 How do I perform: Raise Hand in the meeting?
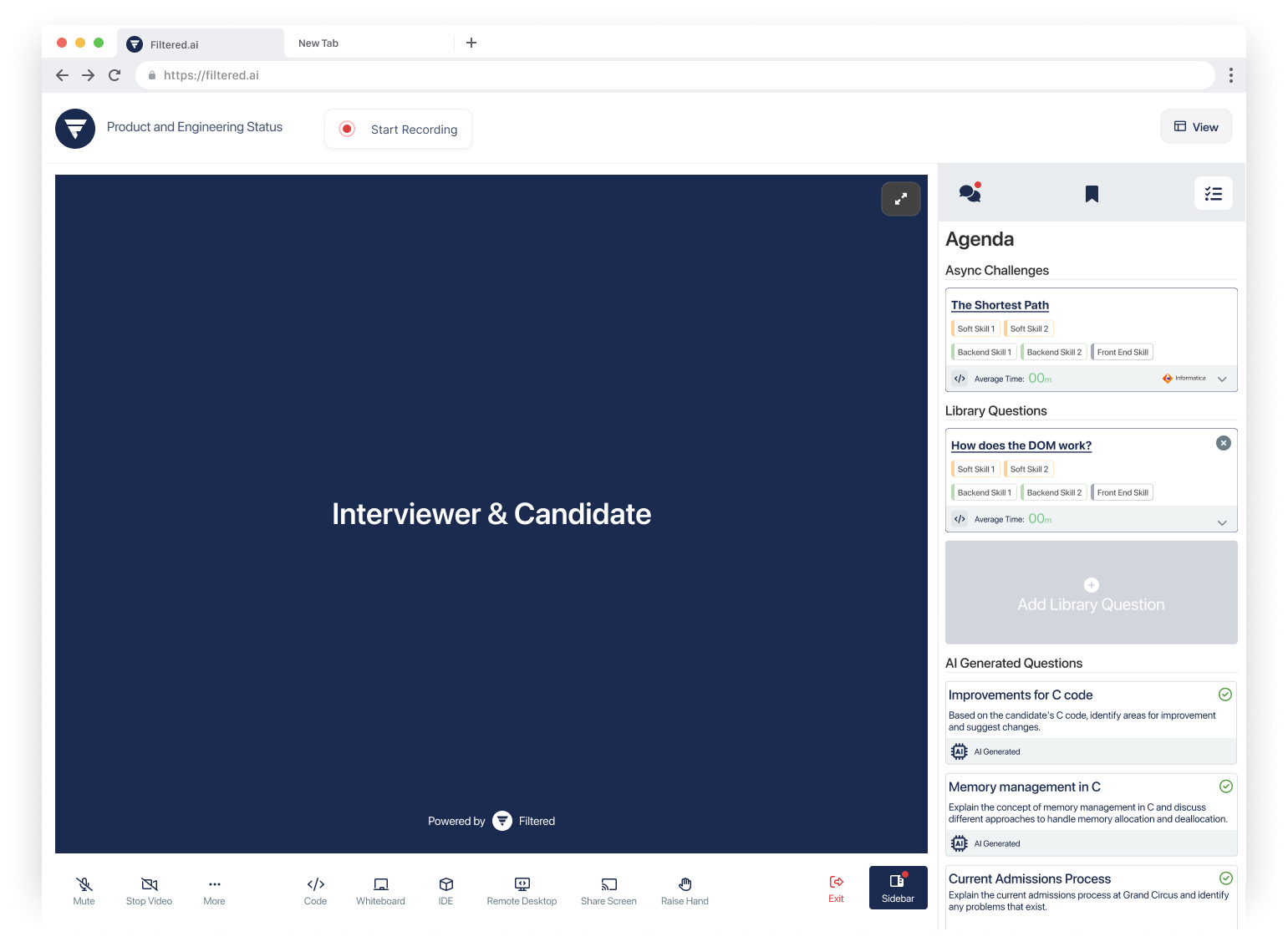click(x=685, y=890)
